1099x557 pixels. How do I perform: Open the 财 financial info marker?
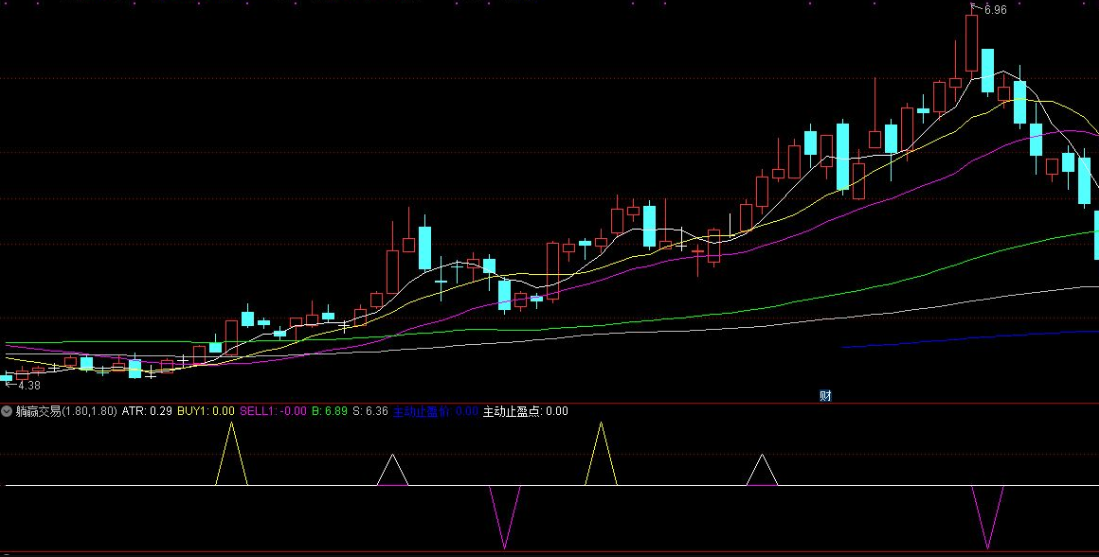click(x=826, y=396)
